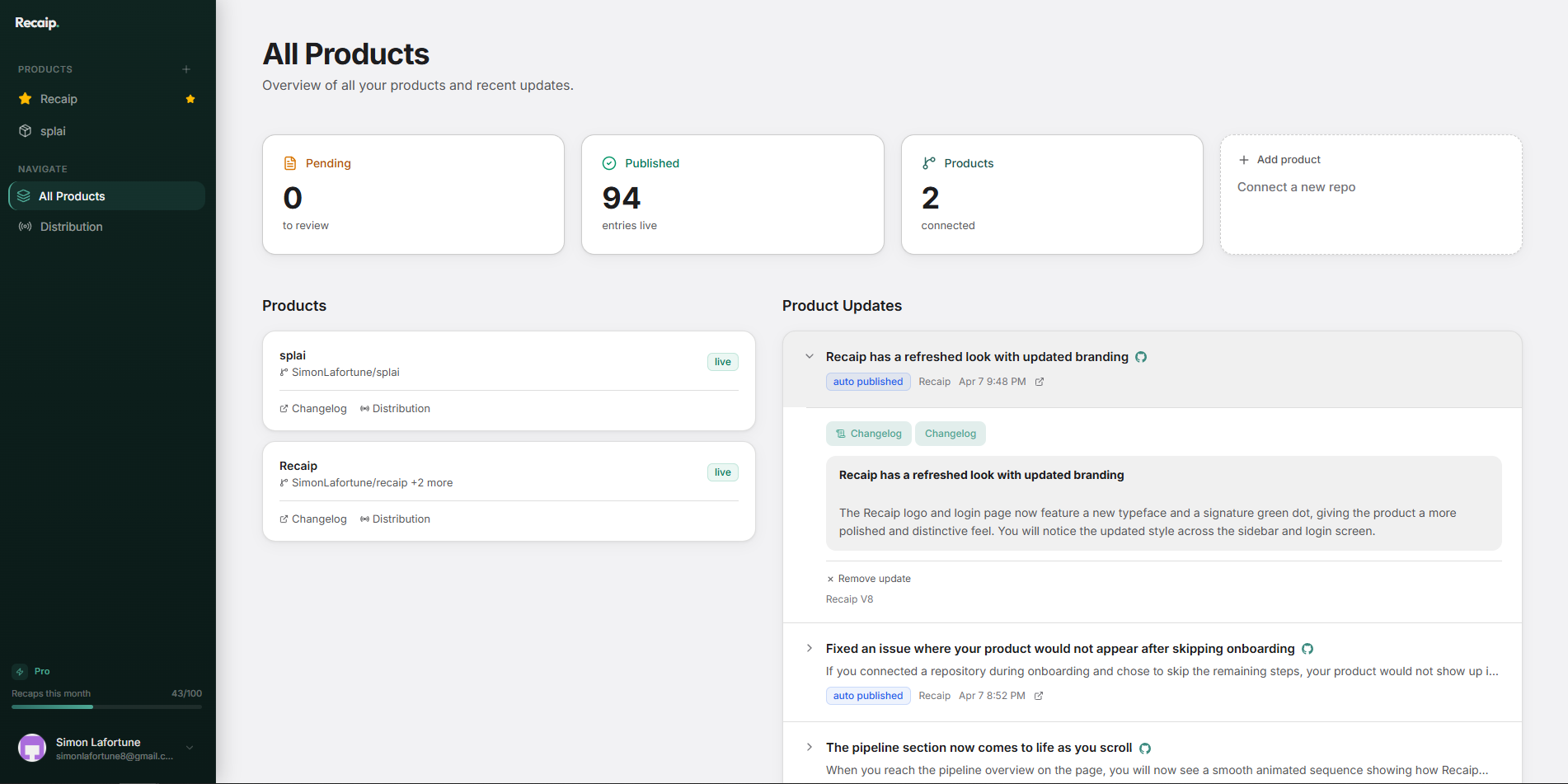This screenshot has height=784, width=1568.
Task: Click the GitHub icon on the onboarding fix update
Action: coord(1307,649)
